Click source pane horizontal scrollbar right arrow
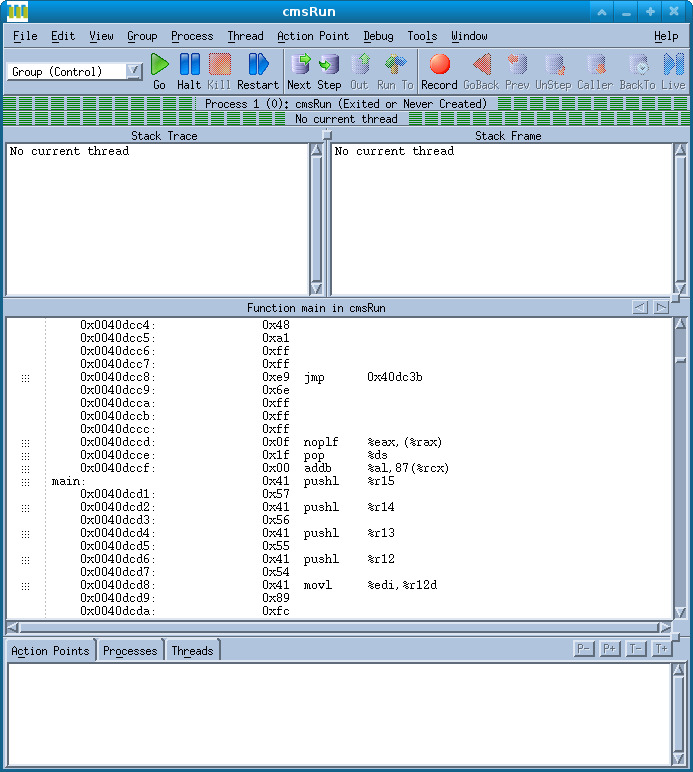693x772 pixels. [x=665, y=627]
